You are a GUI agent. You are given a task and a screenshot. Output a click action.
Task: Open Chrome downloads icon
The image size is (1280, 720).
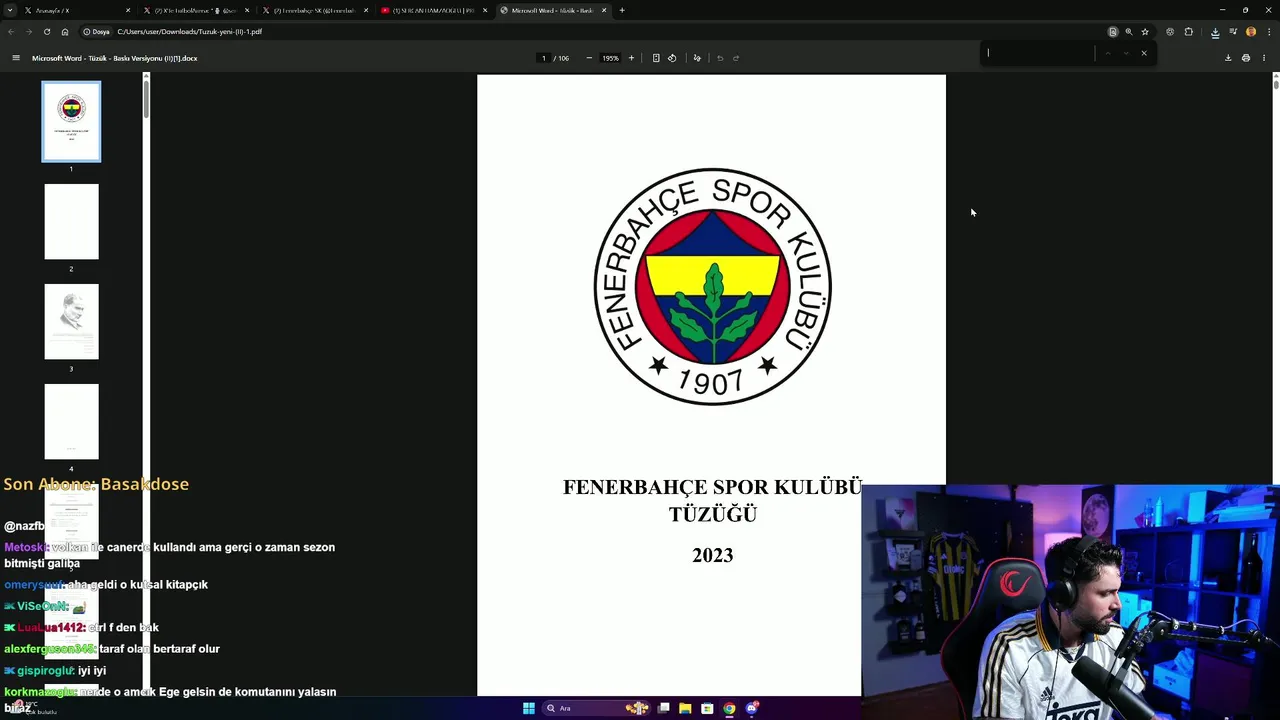[x=1215, y=32]
